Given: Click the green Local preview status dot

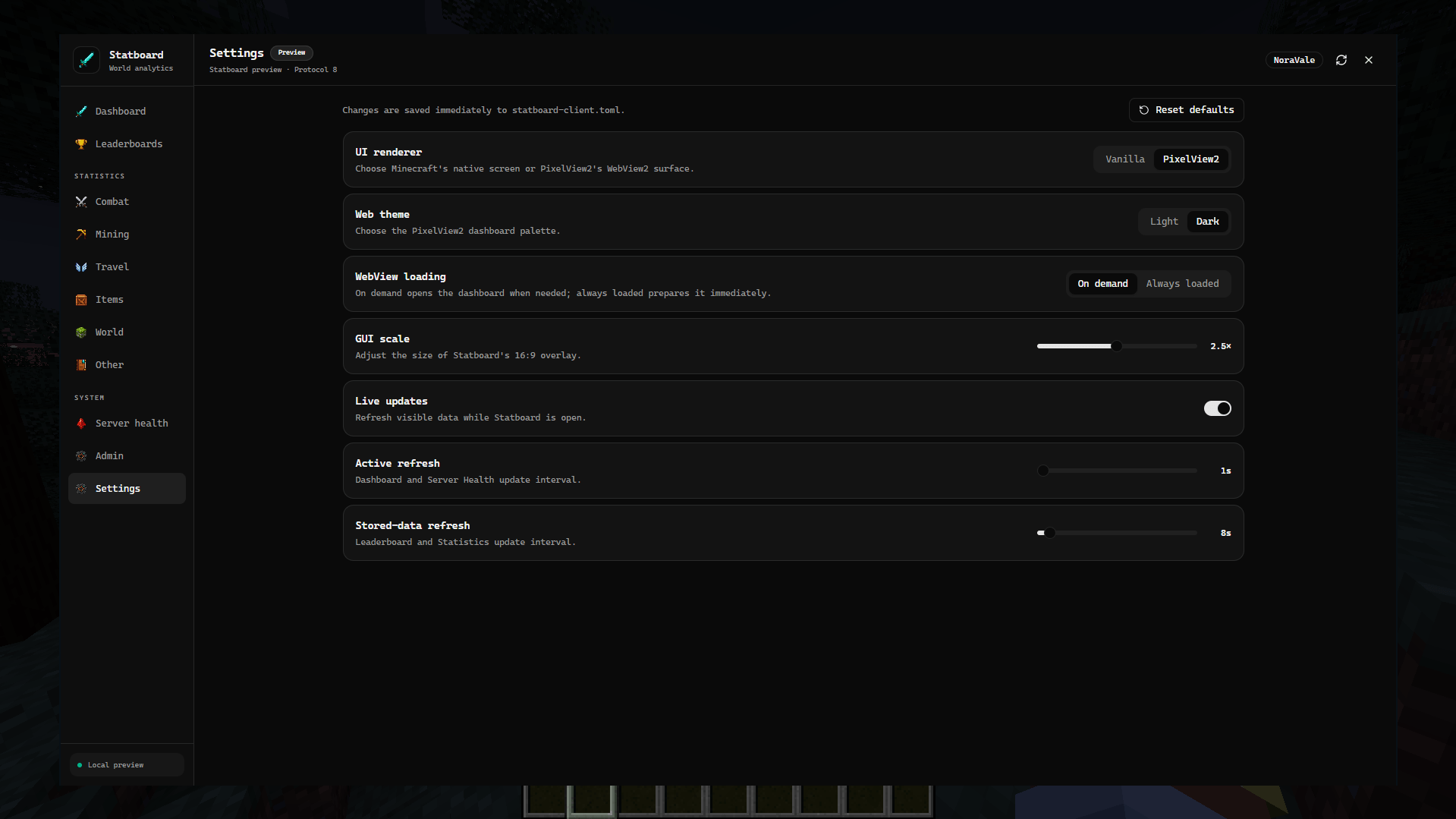Looking at the screenshot, I should click(x=80, y=765).
